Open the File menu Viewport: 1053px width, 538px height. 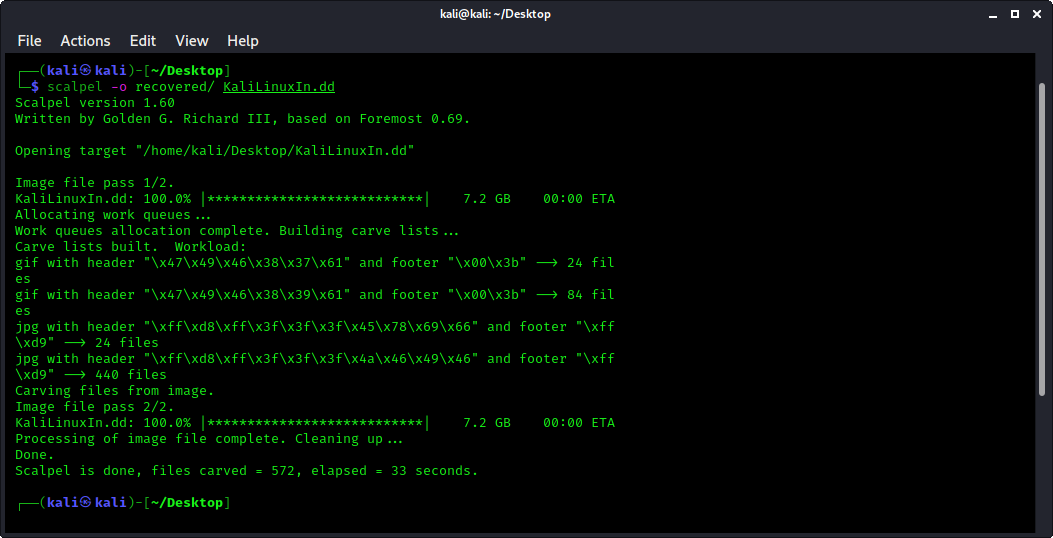tap(29, 41)
